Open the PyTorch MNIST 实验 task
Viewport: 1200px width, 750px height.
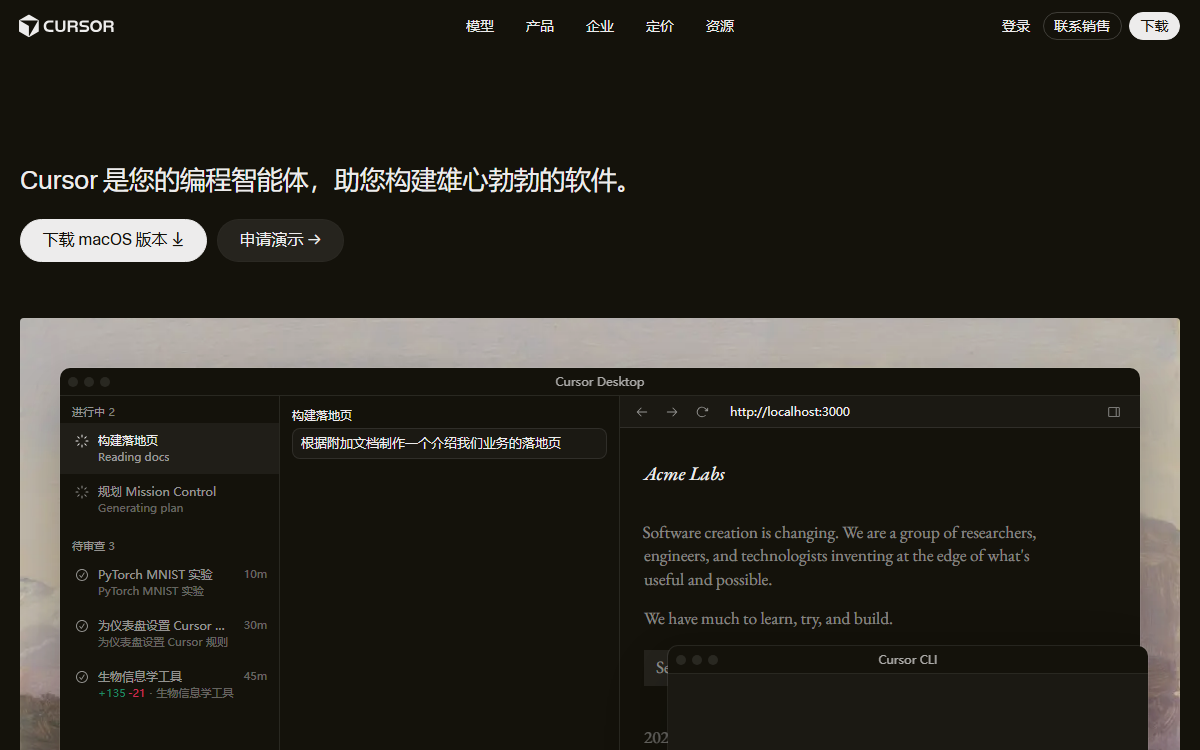tap(170, 582)
